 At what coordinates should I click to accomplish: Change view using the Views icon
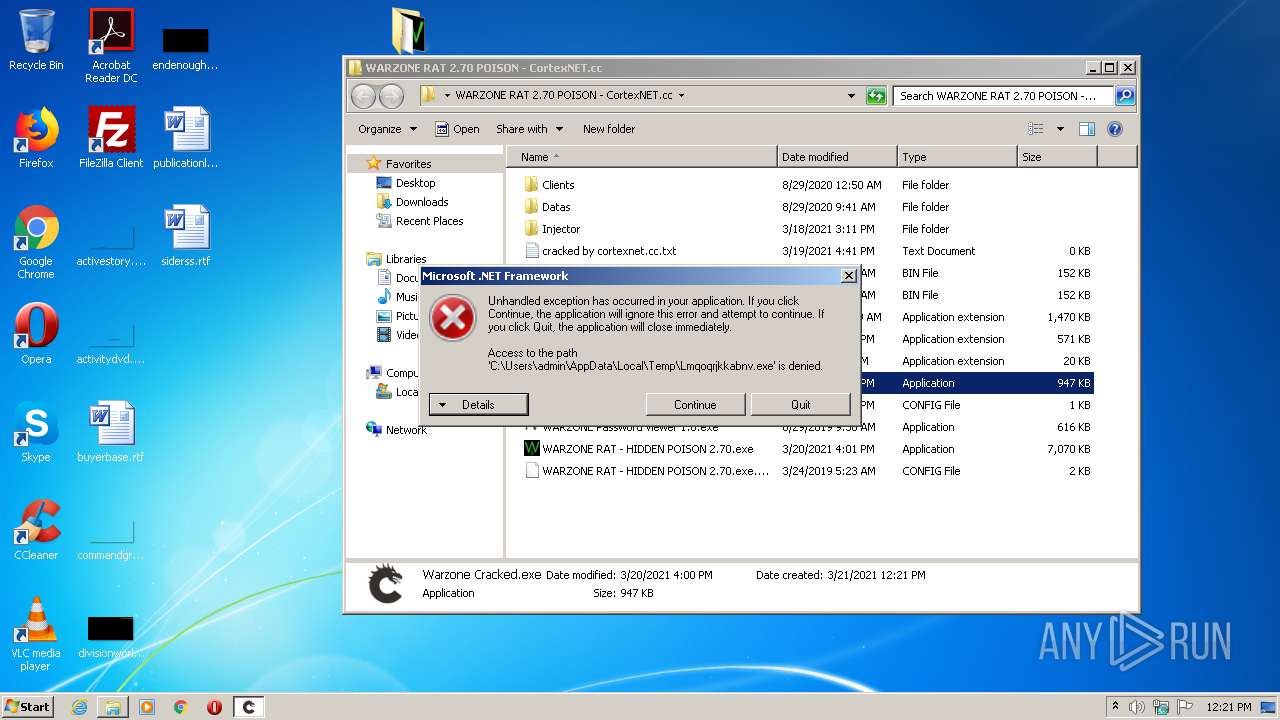(x=1036, y=129)
